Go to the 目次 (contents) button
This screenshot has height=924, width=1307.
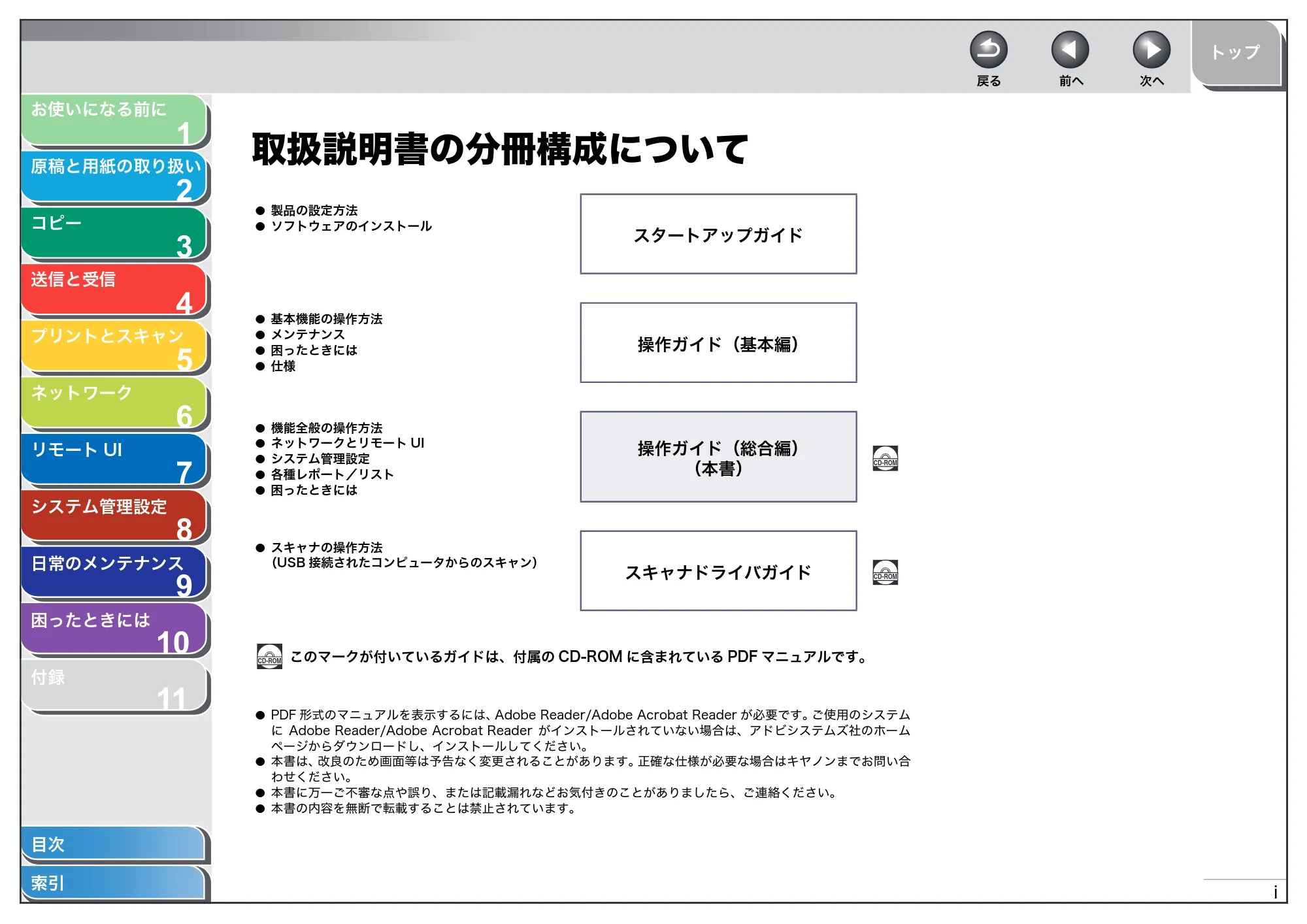tap(113, 844)
